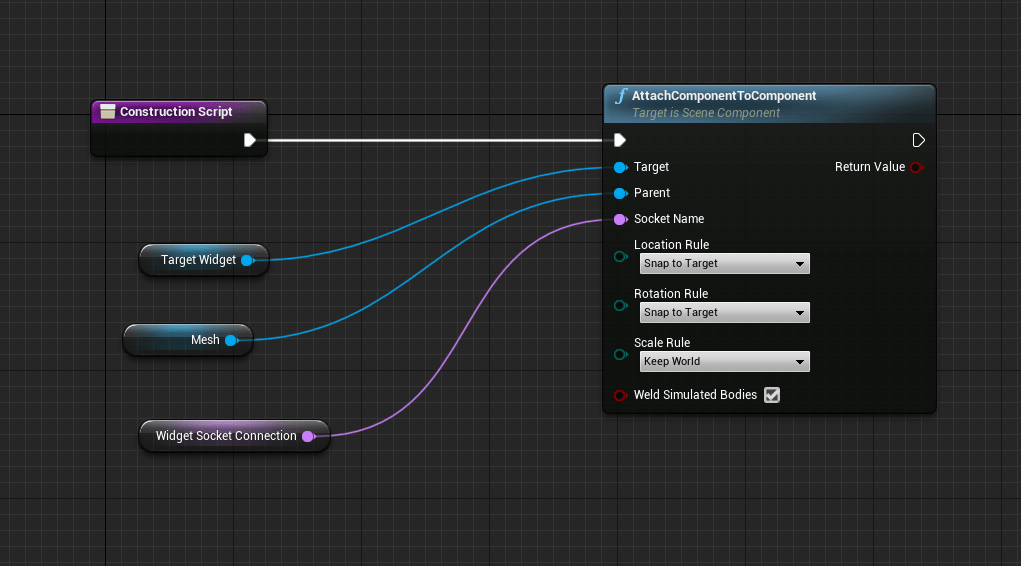
Task: Toggle the Weld Simulated Bodies checkbox
Action: pyautogui.click(x=772, y=395)
